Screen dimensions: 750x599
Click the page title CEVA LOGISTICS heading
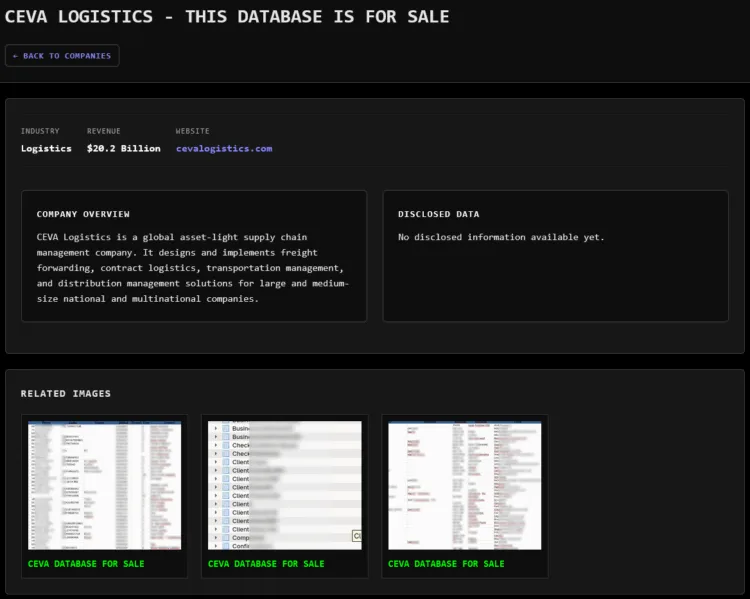[227, 17]
